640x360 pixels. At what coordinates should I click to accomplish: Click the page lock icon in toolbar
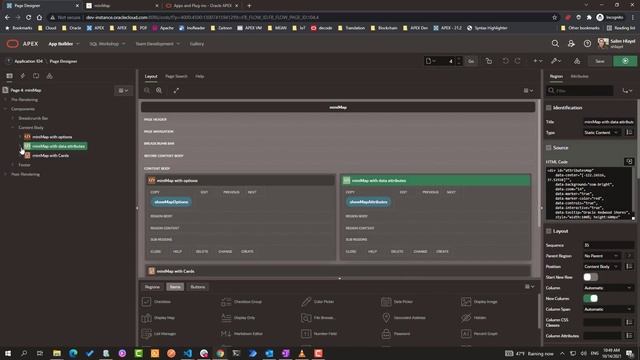click(489, 61)
